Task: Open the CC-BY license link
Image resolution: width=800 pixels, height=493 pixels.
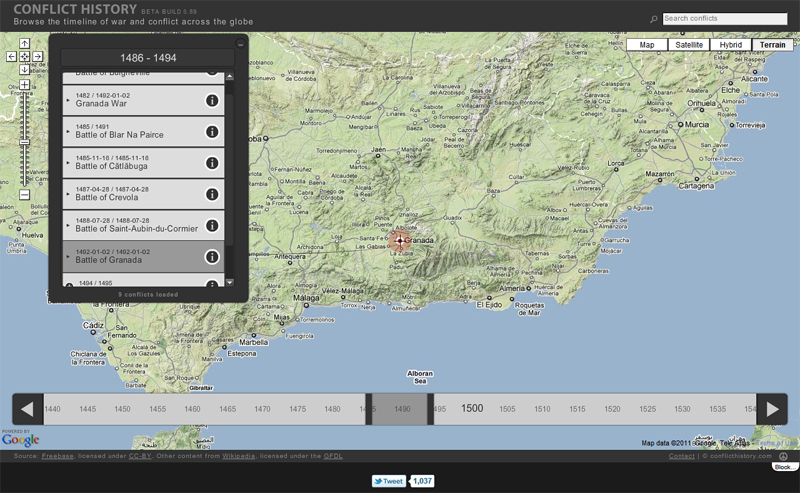Action: click(140, 456)
